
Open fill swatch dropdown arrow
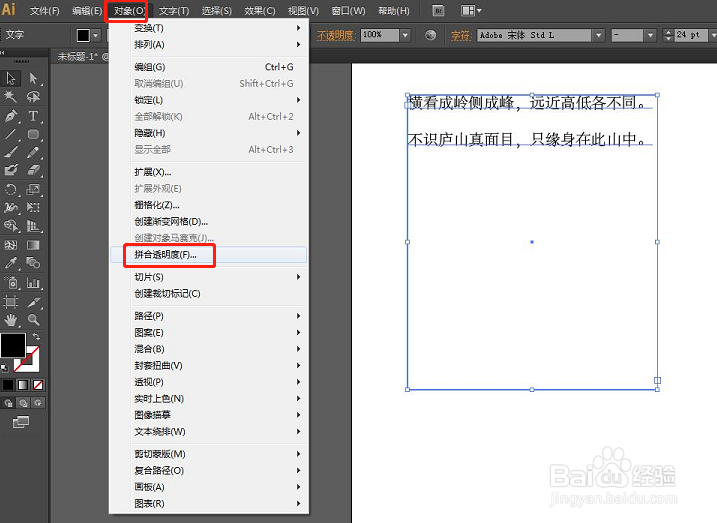pyautogui.click(x=95, y=35)
